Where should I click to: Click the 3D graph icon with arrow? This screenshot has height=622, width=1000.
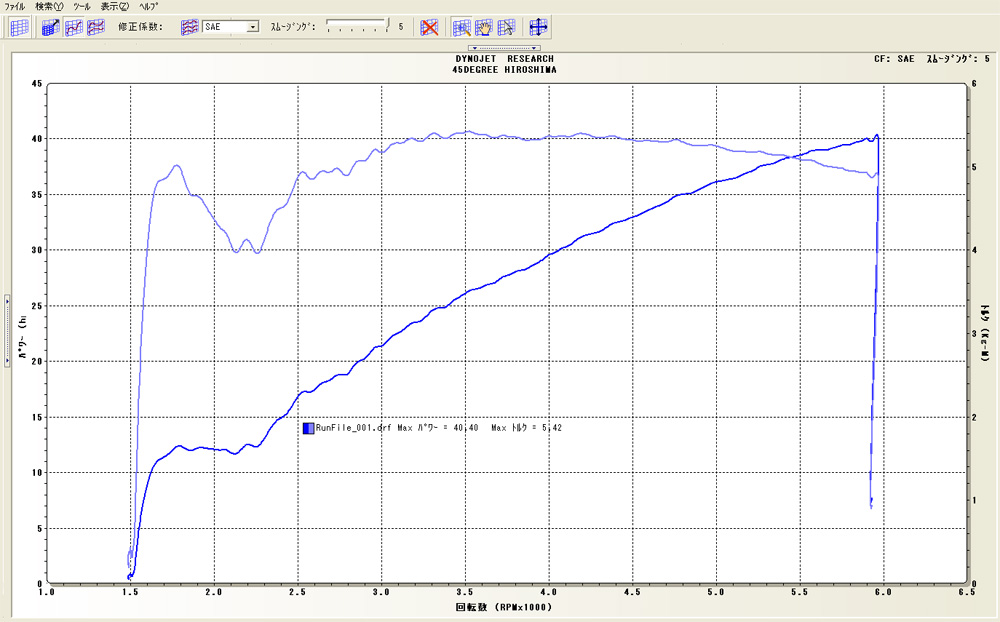coord(52,27)
